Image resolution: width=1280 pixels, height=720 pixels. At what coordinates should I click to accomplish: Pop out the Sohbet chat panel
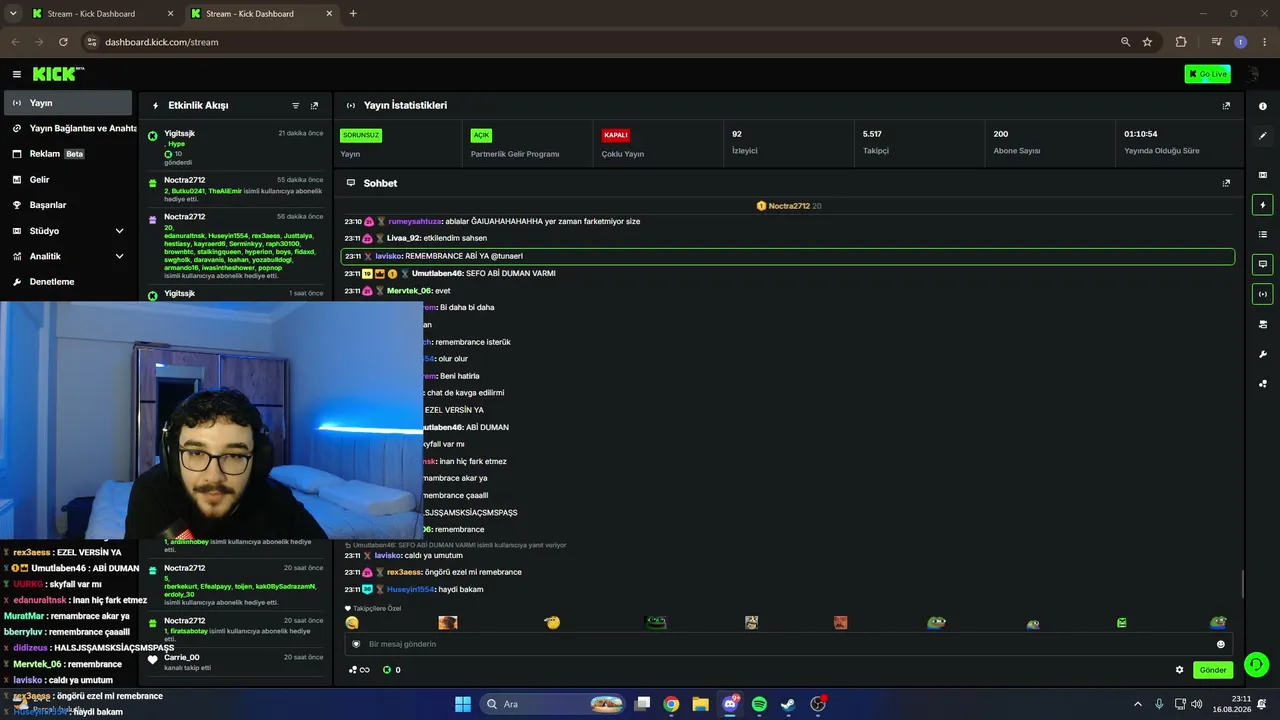pos(1226,183)
